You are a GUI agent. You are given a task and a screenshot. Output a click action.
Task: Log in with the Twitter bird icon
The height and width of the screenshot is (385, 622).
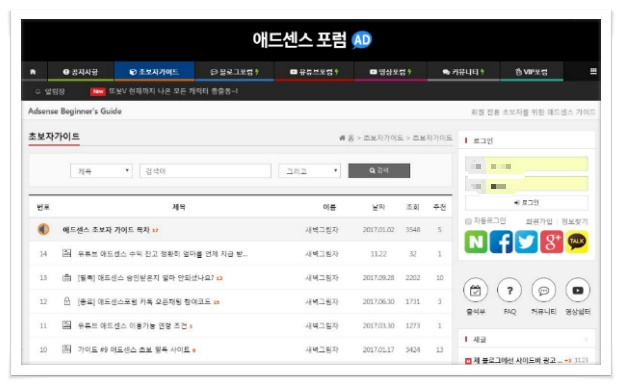[526, 242]
